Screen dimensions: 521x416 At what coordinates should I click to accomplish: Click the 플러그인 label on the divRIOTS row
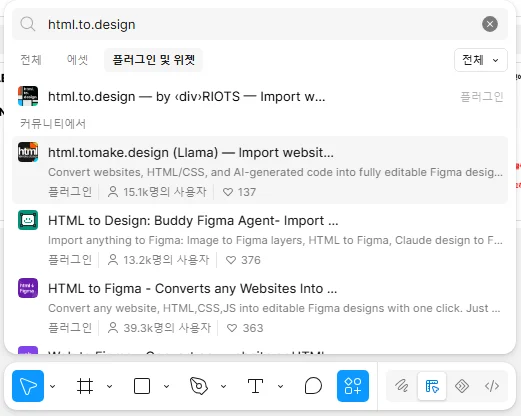482,97
